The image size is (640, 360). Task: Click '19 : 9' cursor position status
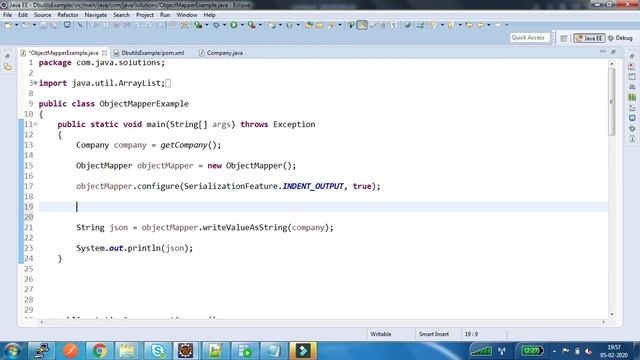[x=471, y=334]
